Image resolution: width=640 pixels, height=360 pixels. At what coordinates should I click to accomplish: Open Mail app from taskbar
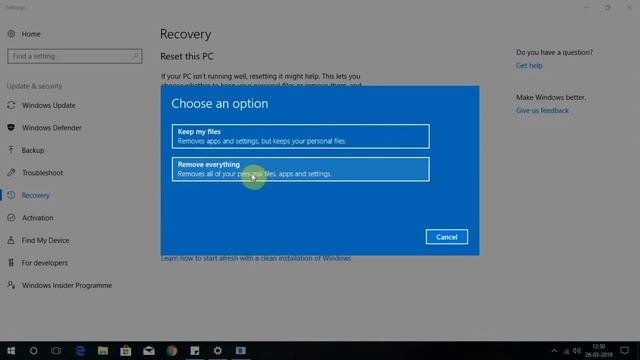pos(149,351)
